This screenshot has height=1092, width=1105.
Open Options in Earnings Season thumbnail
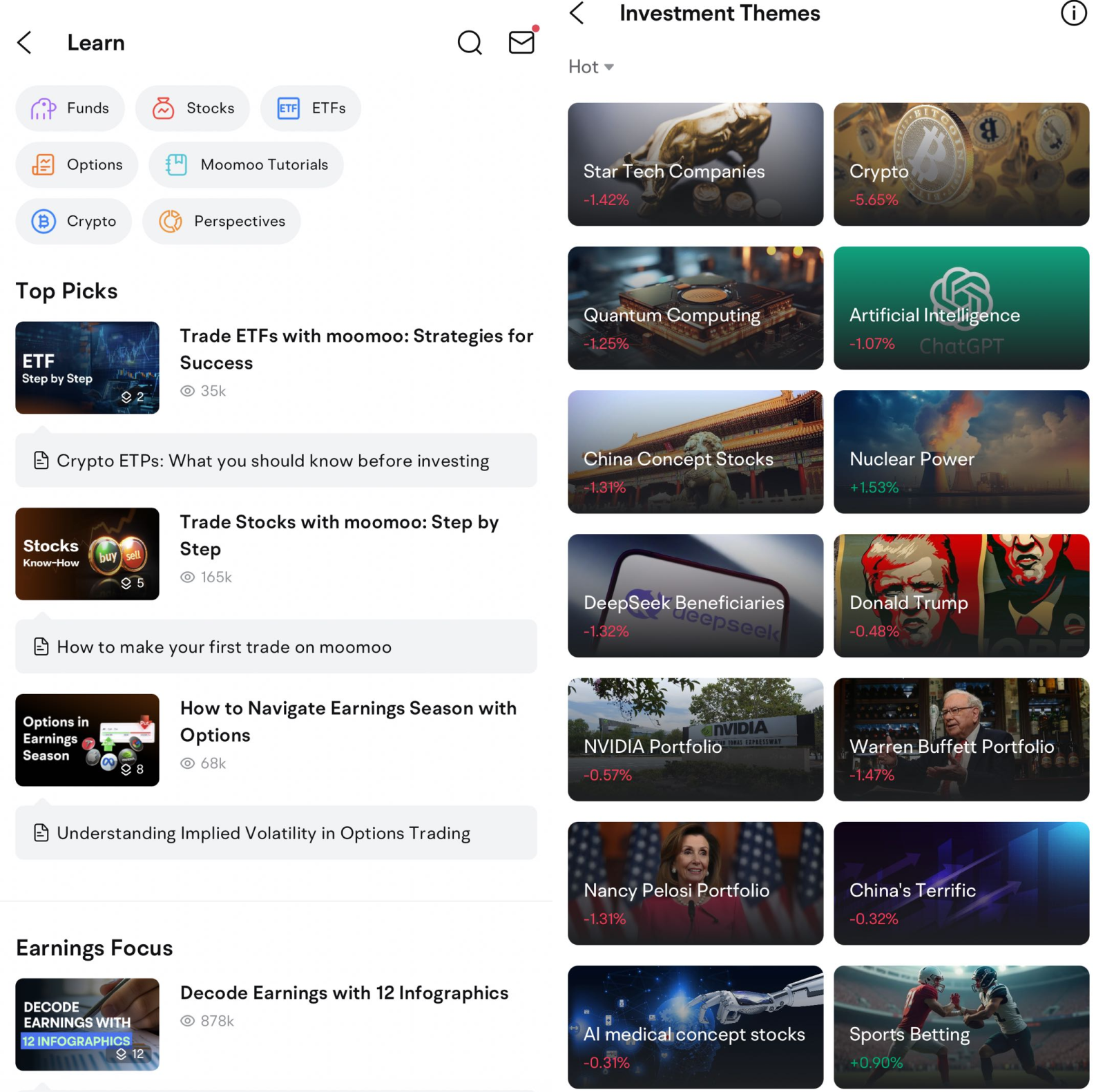(87, 740)
